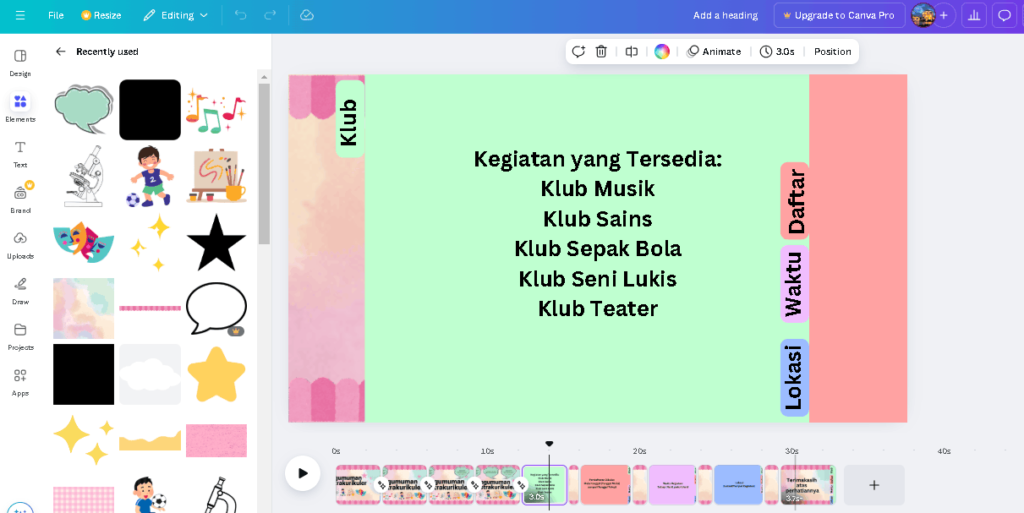Open the Brand tab in sidebar
Image resolution: width=1024 pixels, height=513 pixels.
point(20,199)
